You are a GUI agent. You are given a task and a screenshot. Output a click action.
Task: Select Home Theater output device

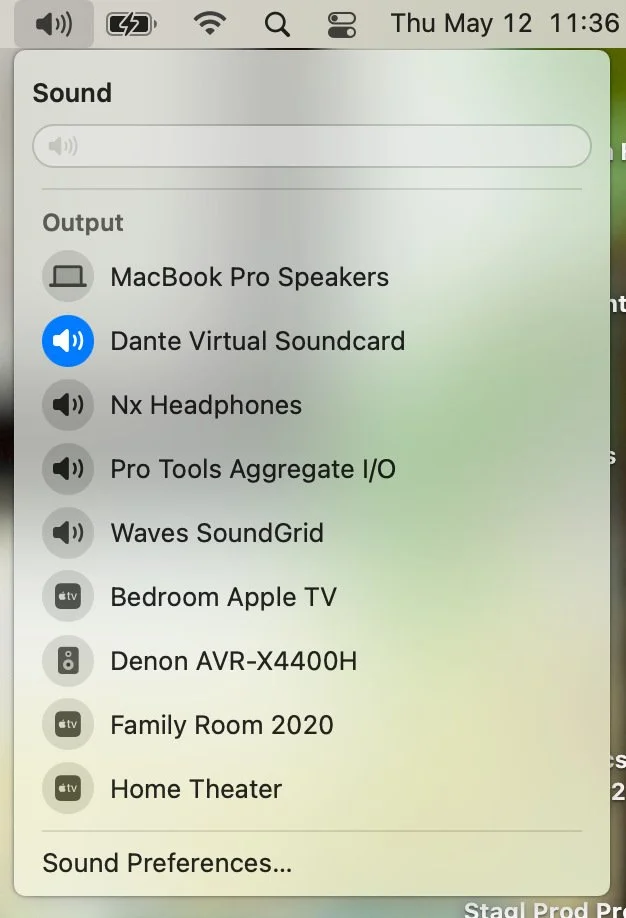click(196, 789)
